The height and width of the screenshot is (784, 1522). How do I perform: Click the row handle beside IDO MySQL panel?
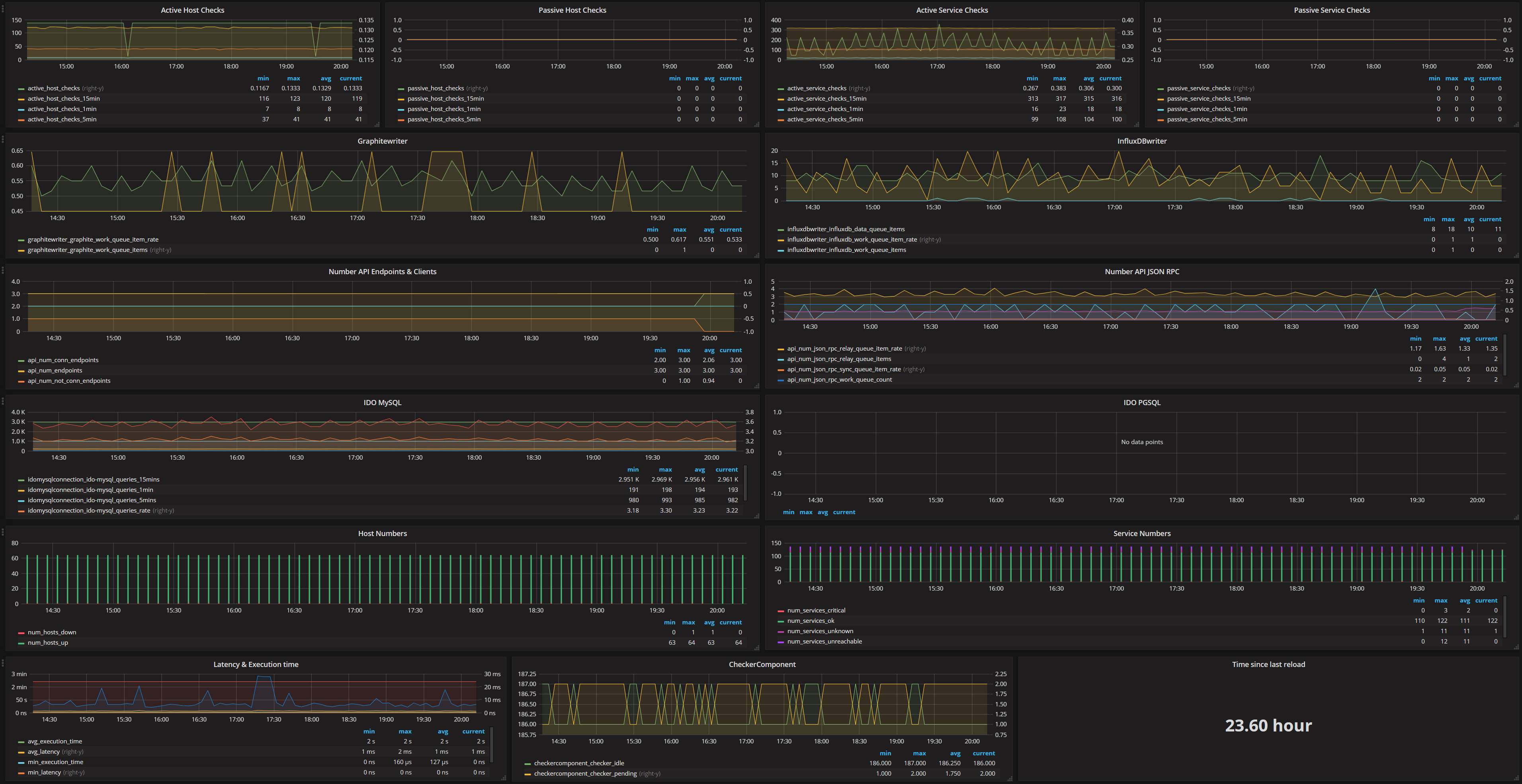click(2, 401)
